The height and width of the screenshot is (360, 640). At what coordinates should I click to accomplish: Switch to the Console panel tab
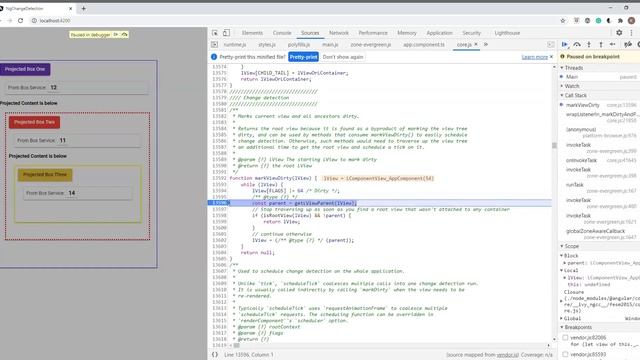282,33
